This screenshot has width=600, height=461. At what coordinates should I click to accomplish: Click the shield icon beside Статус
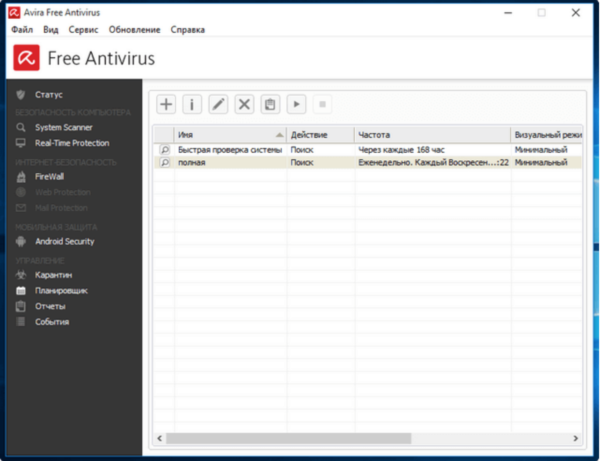point(21,94)
